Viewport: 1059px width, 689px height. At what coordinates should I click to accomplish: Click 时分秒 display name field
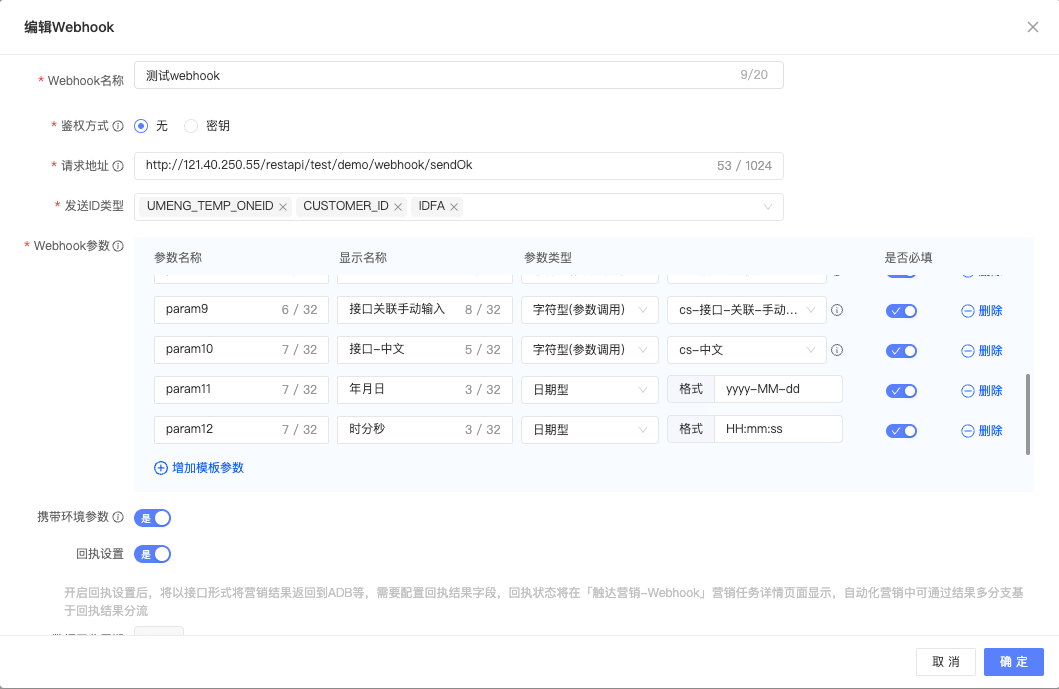tap(425, 430)
